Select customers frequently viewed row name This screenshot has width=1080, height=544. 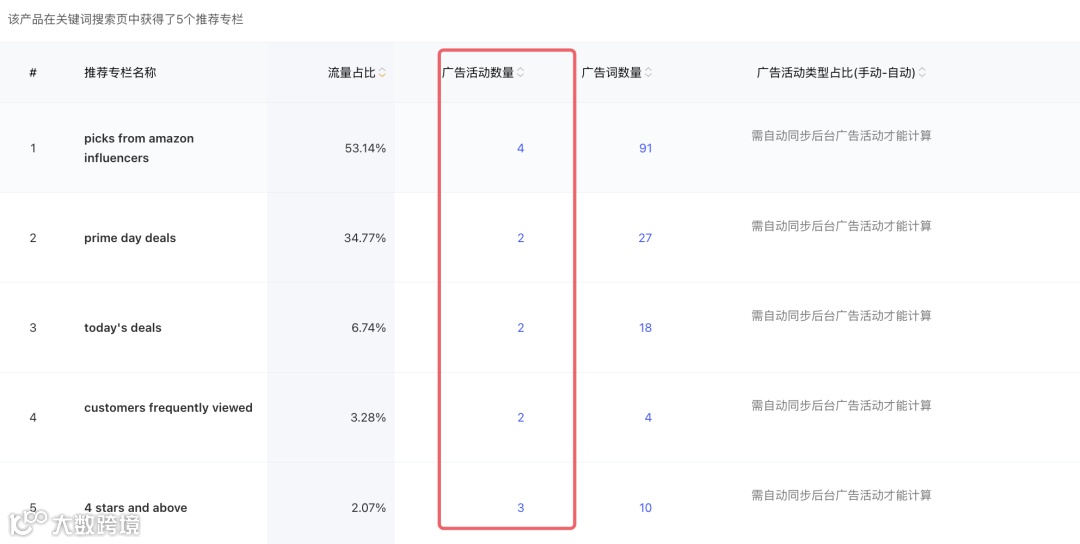pyautogui.click(x=168, y=408)
